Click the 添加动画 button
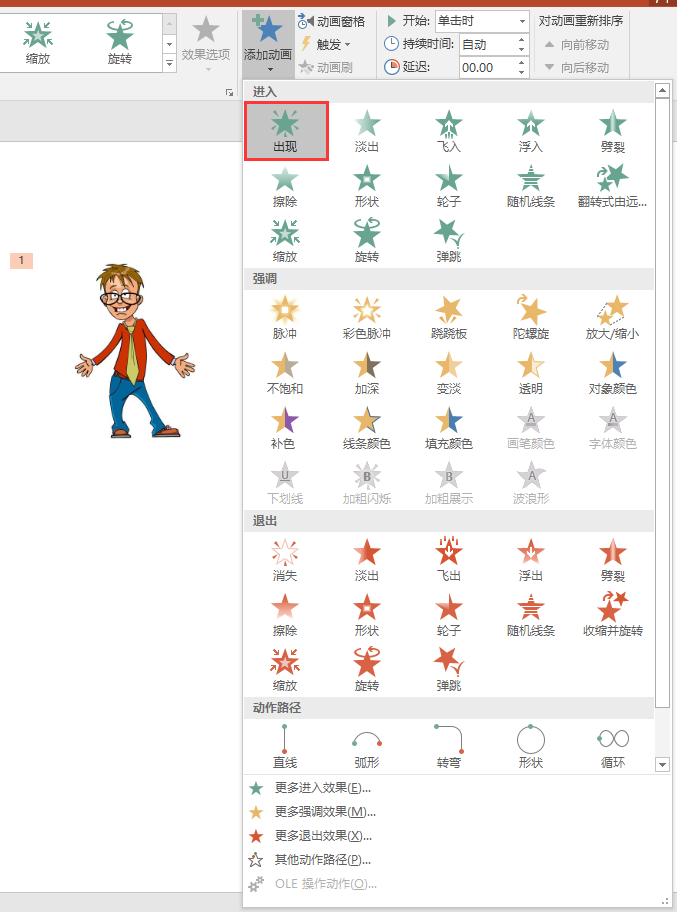677x912 pixels. (268, 40)
